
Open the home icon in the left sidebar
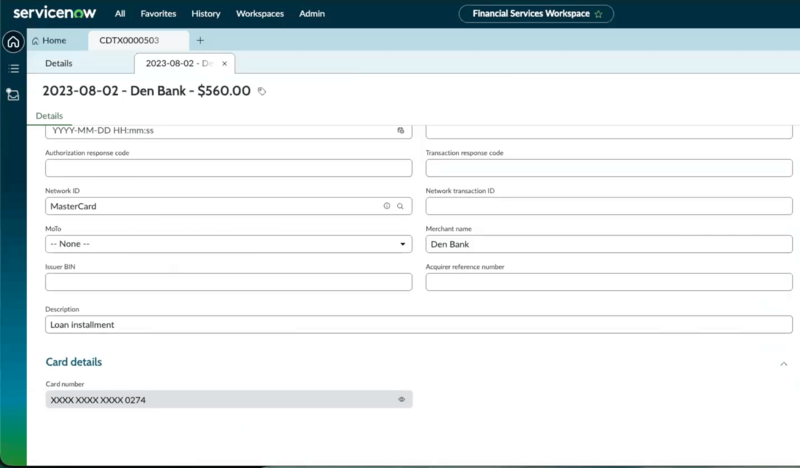(x=13, y=42)
